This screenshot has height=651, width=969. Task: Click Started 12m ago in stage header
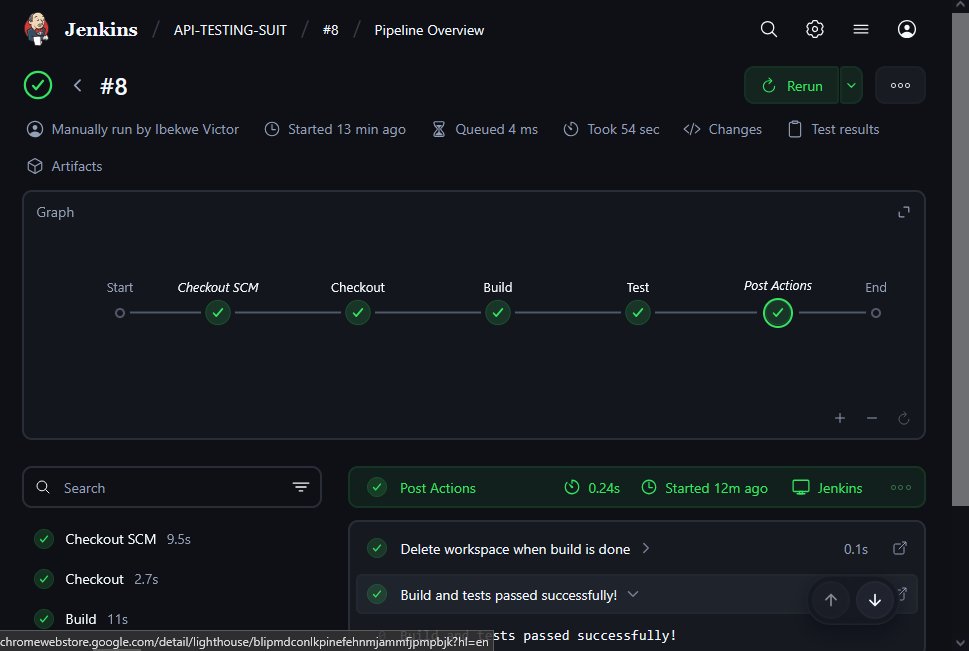click(x=716, y=488)
